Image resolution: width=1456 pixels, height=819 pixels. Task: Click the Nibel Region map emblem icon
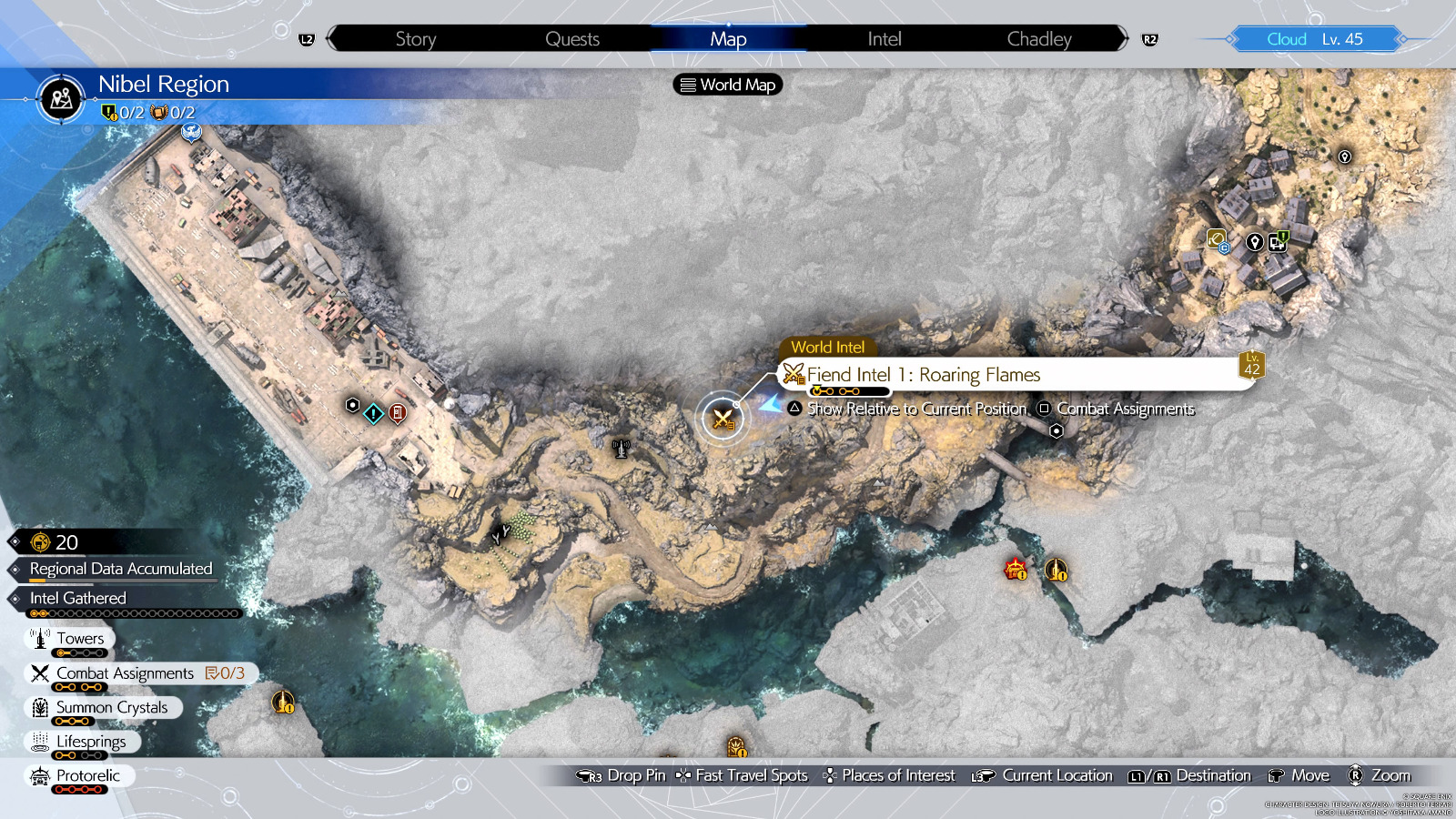[x=62, y=98]
